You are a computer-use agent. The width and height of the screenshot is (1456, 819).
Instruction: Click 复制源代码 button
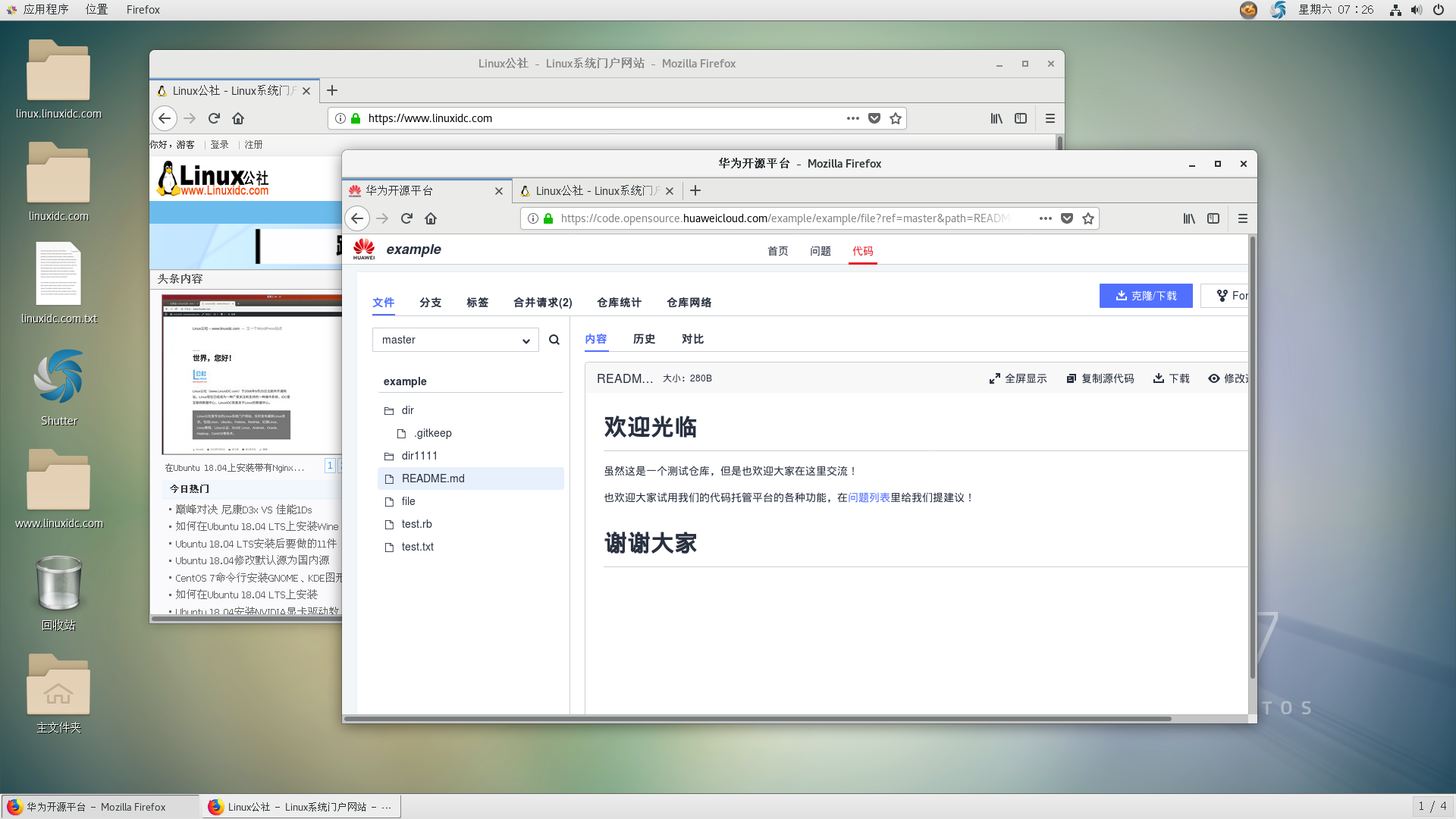[x=1100, y=378]
